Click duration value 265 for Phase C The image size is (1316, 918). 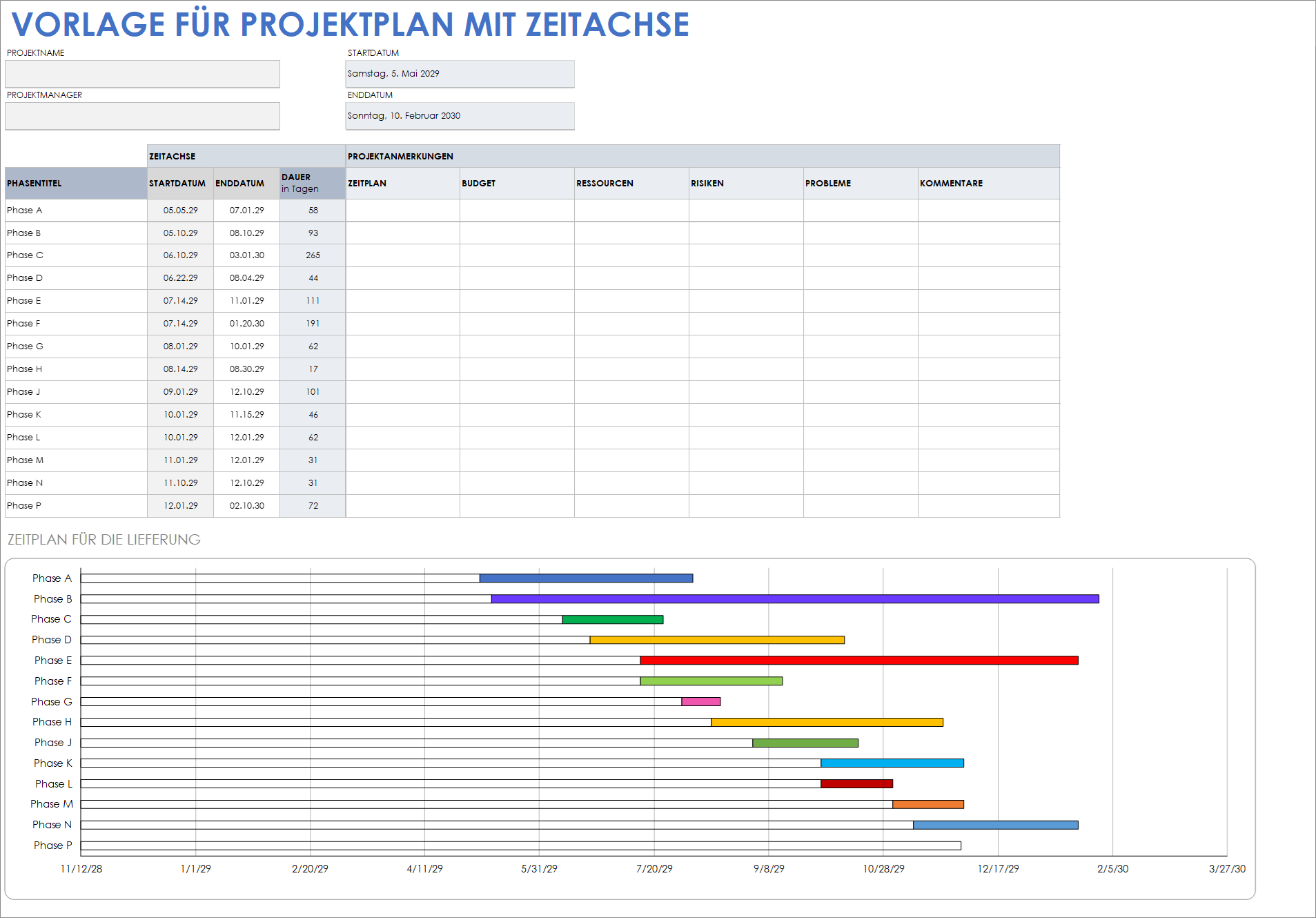[x=313, y=255]
